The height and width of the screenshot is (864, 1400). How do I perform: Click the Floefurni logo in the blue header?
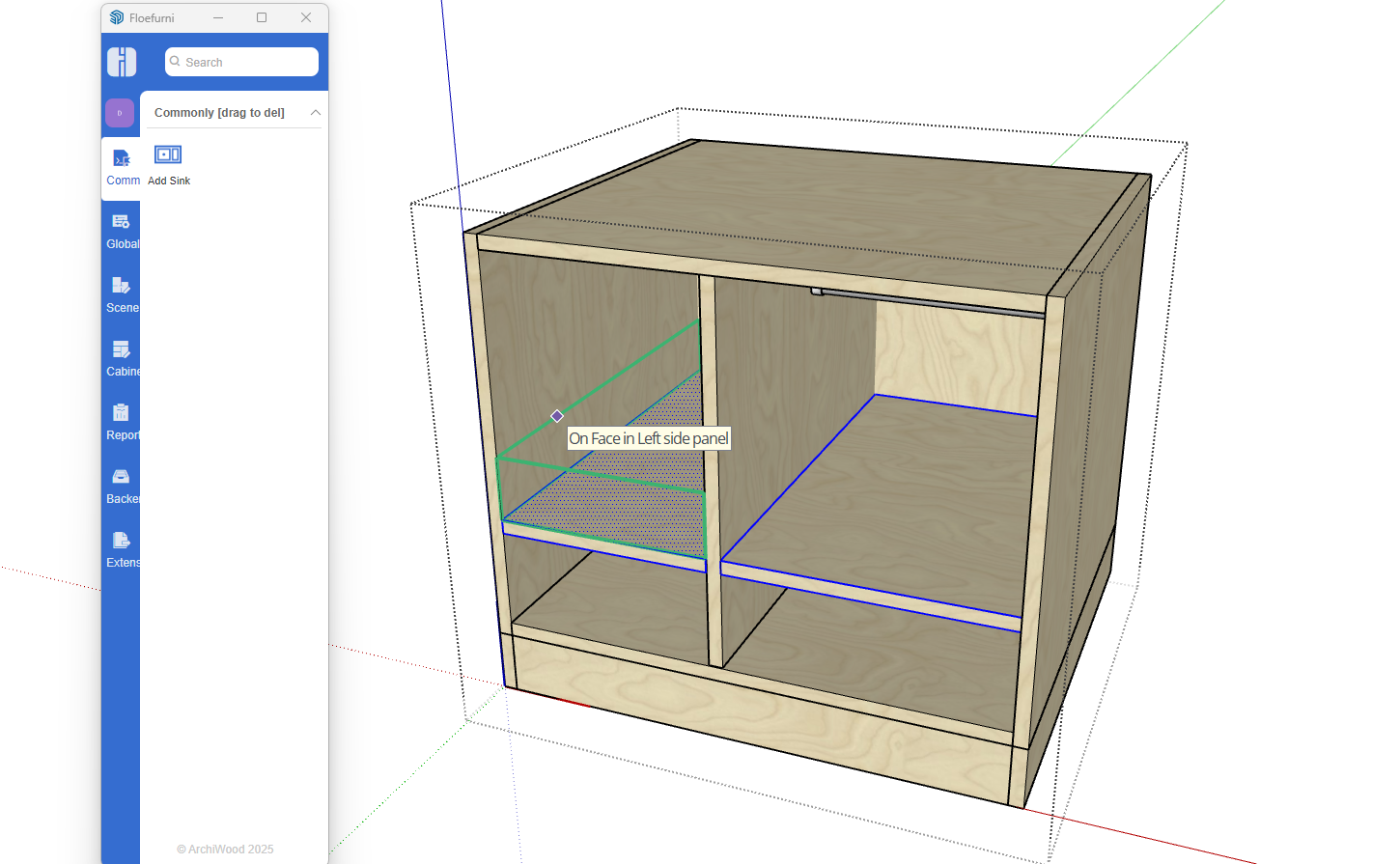click(122, 62)
